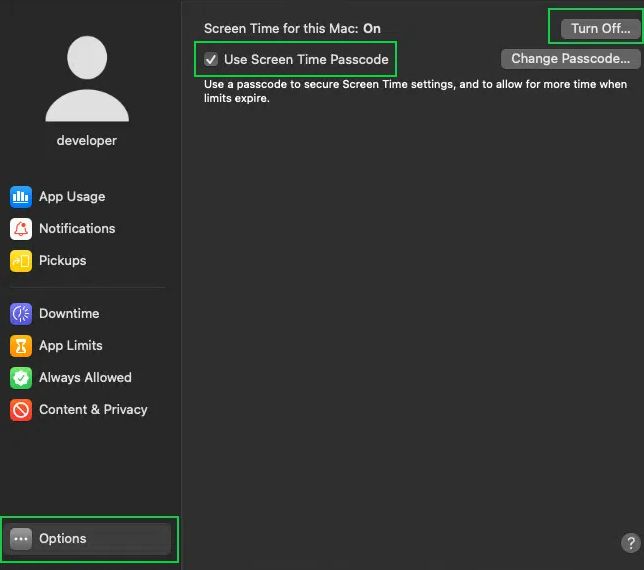This screenshot has width=644, height=570.
Task: Open help with the question mark button
Action: (x=630, y=543)
